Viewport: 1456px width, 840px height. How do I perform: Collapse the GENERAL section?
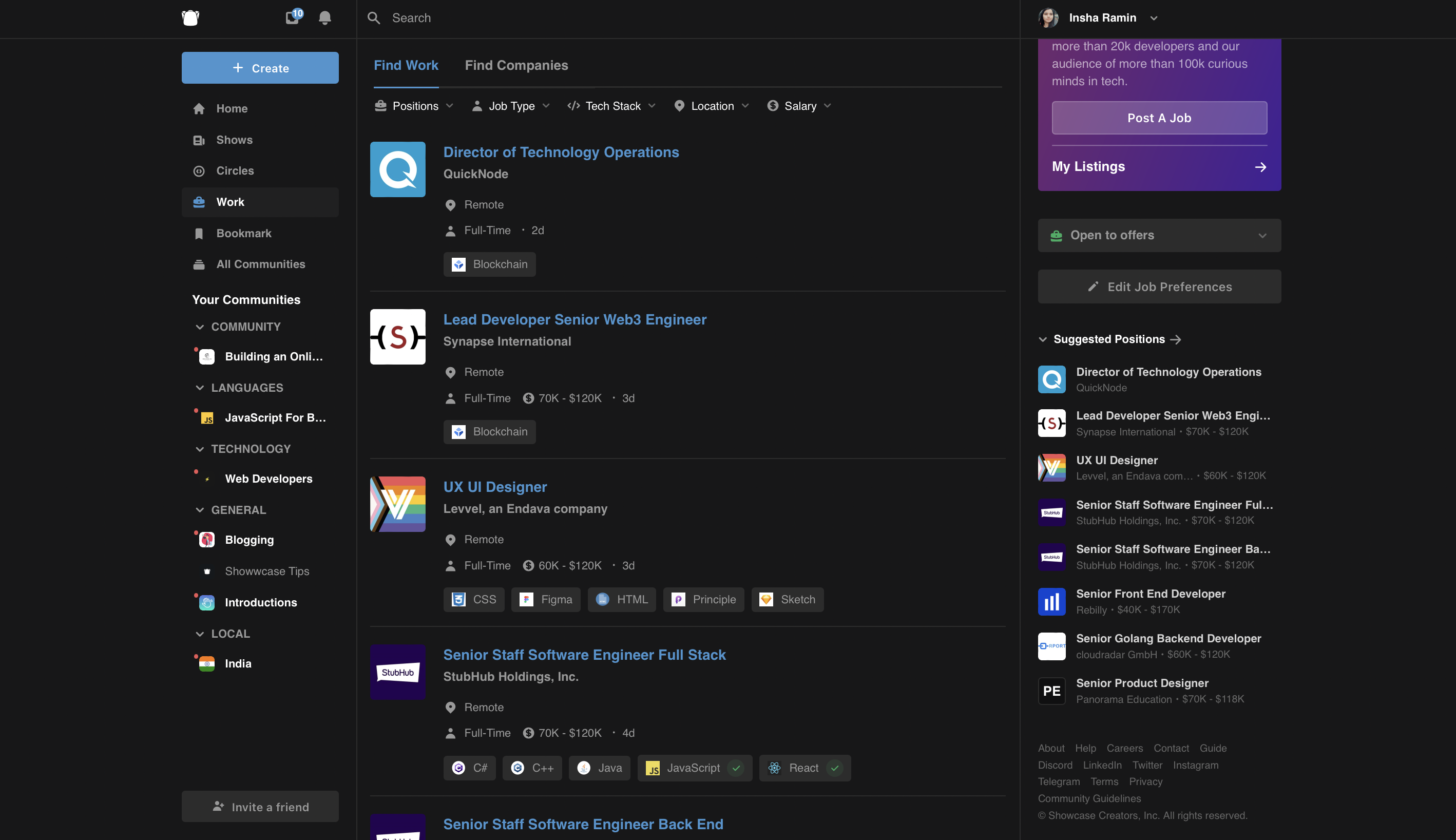(200, 510)
